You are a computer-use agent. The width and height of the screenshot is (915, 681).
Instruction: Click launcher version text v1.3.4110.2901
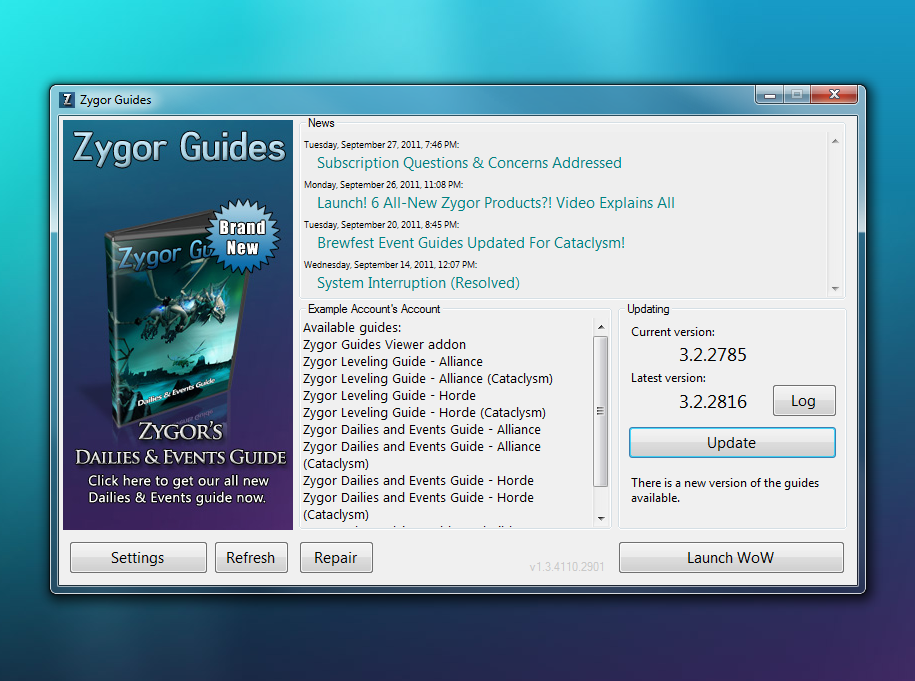[x=567, y=567]
